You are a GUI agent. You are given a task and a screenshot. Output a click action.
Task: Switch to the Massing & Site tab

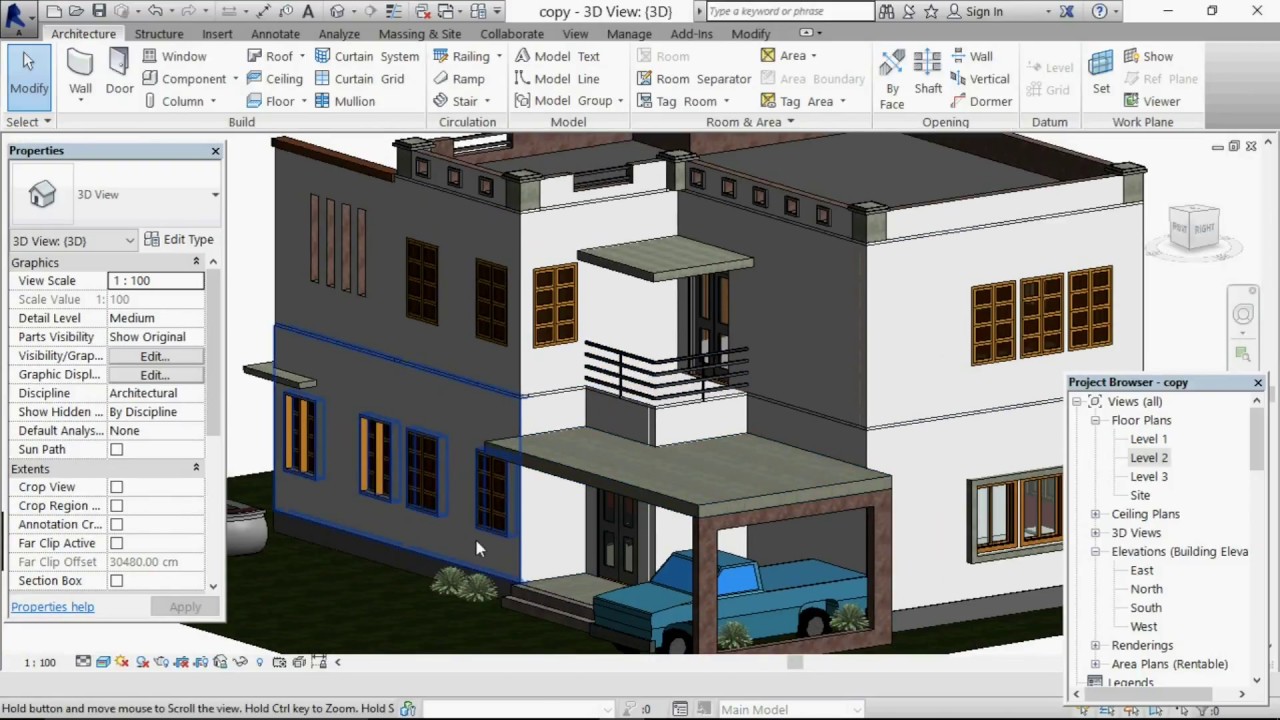(420, 34)
